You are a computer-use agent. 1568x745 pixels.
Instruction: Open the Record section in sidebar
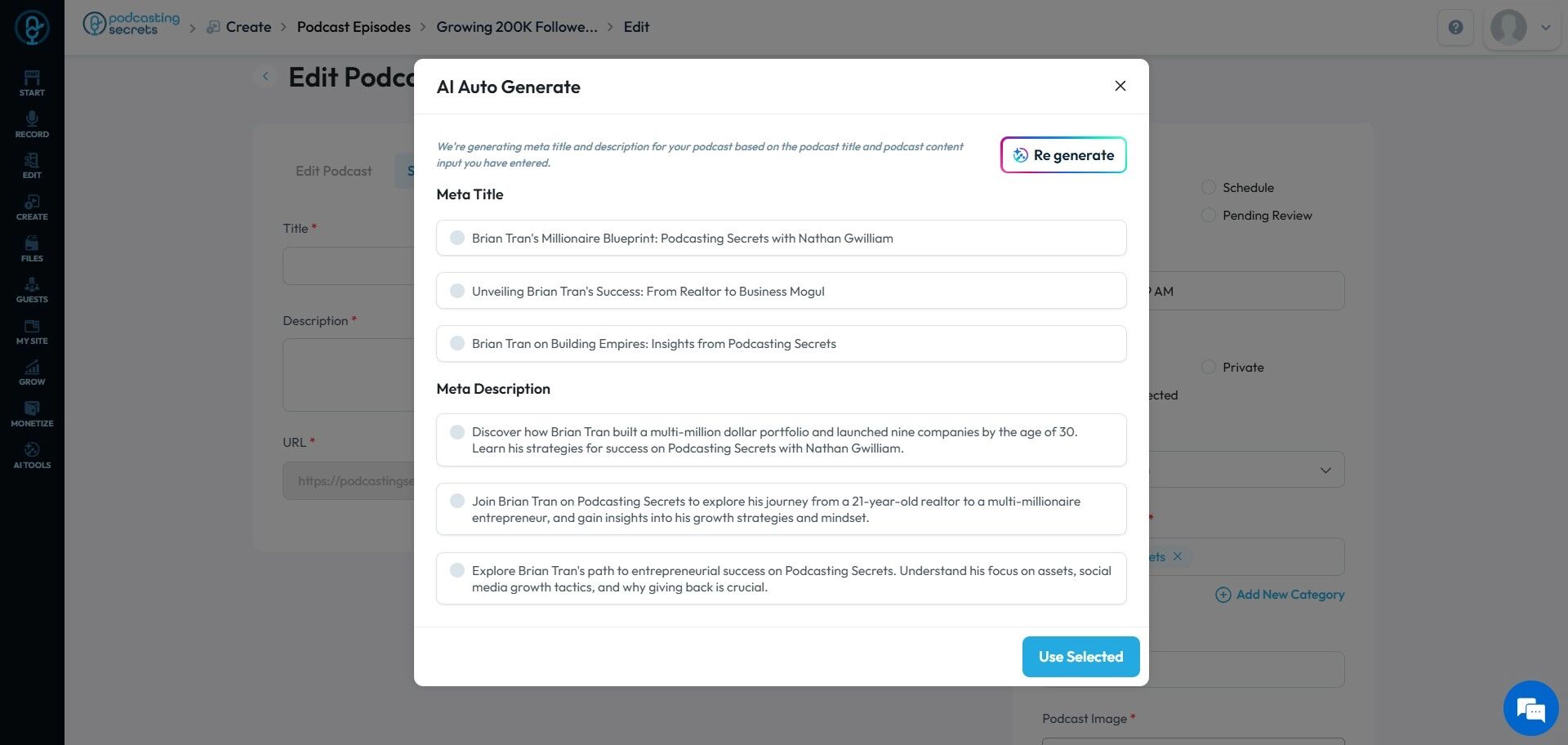point(32,124)
